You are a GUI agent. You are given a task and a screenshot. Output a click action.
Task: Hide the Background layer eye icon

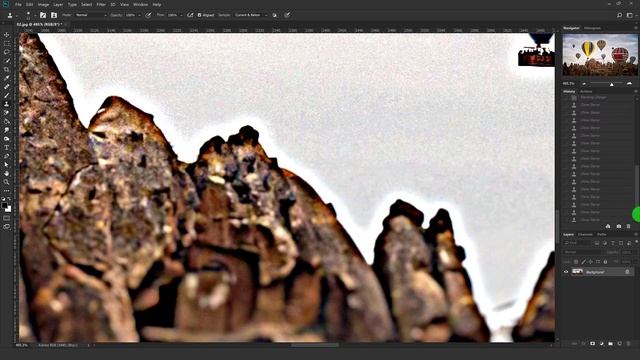(566, 272)
